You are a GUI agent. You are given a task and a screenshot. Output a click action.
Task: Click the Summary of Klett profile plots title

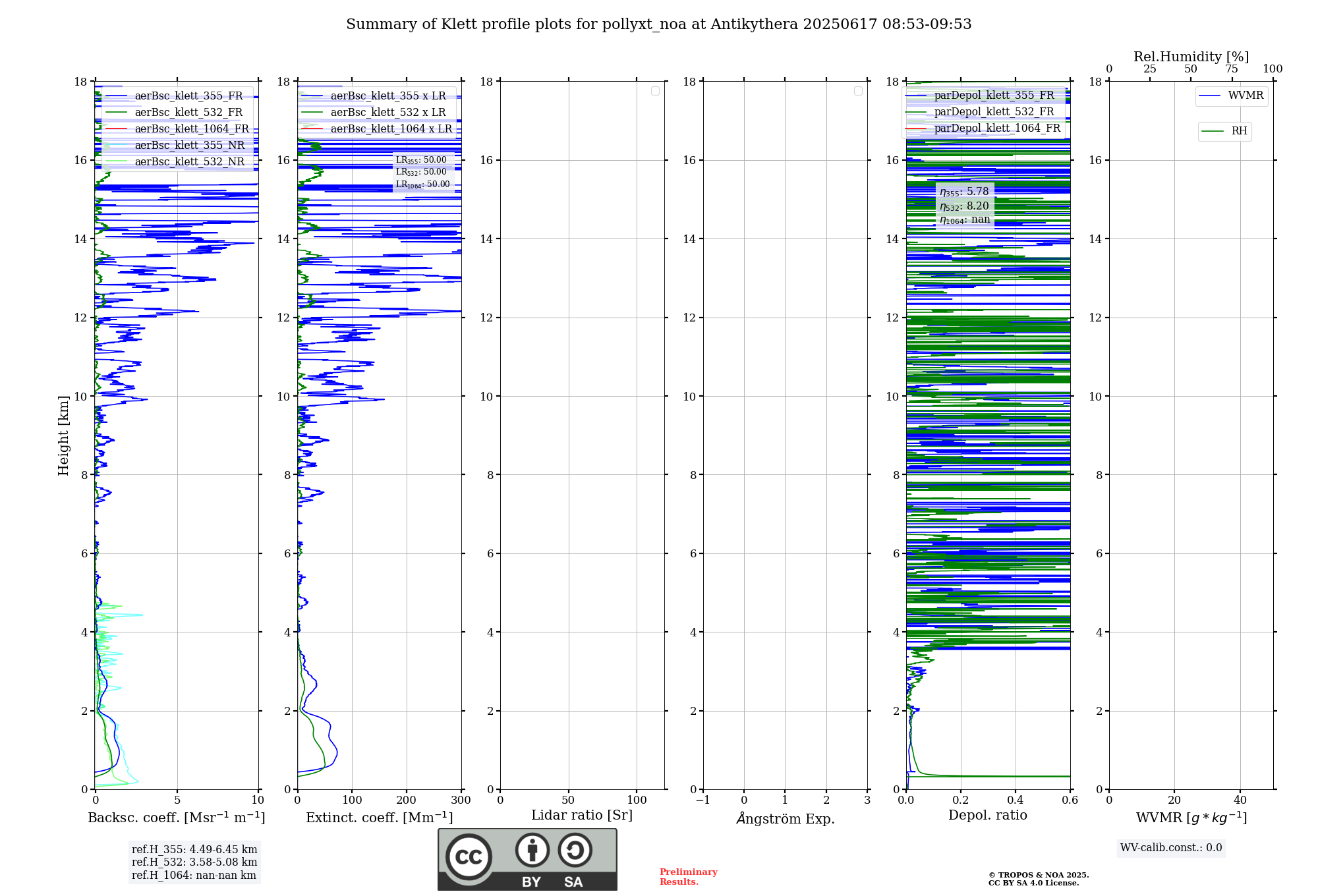click(x=659, y=24)
